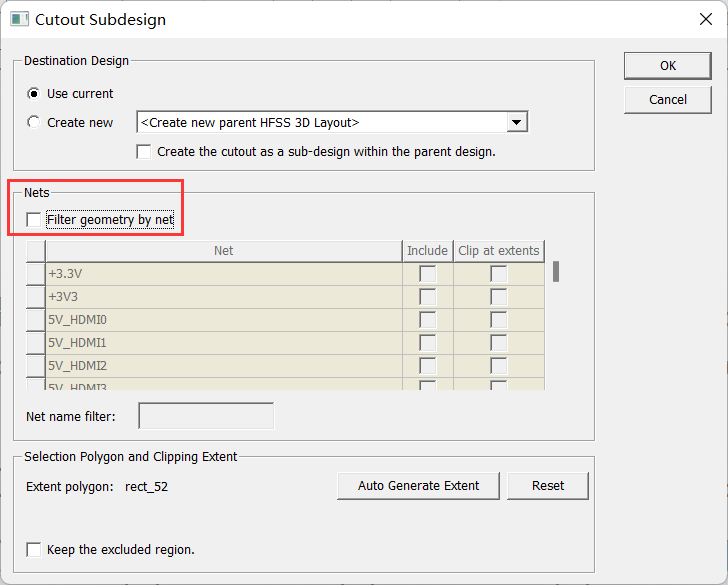The width and height of the screenshot is (728, 585).
Task: Click the Clip at extents column header
Action: click(499, 251)
